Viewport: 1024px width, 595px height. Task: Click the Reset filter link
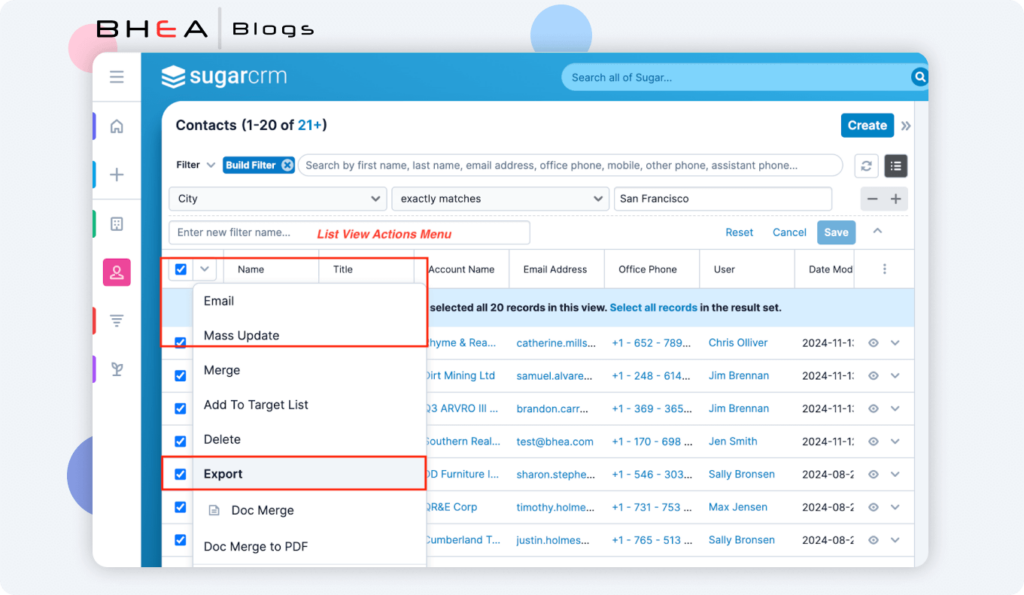[739, 233]
